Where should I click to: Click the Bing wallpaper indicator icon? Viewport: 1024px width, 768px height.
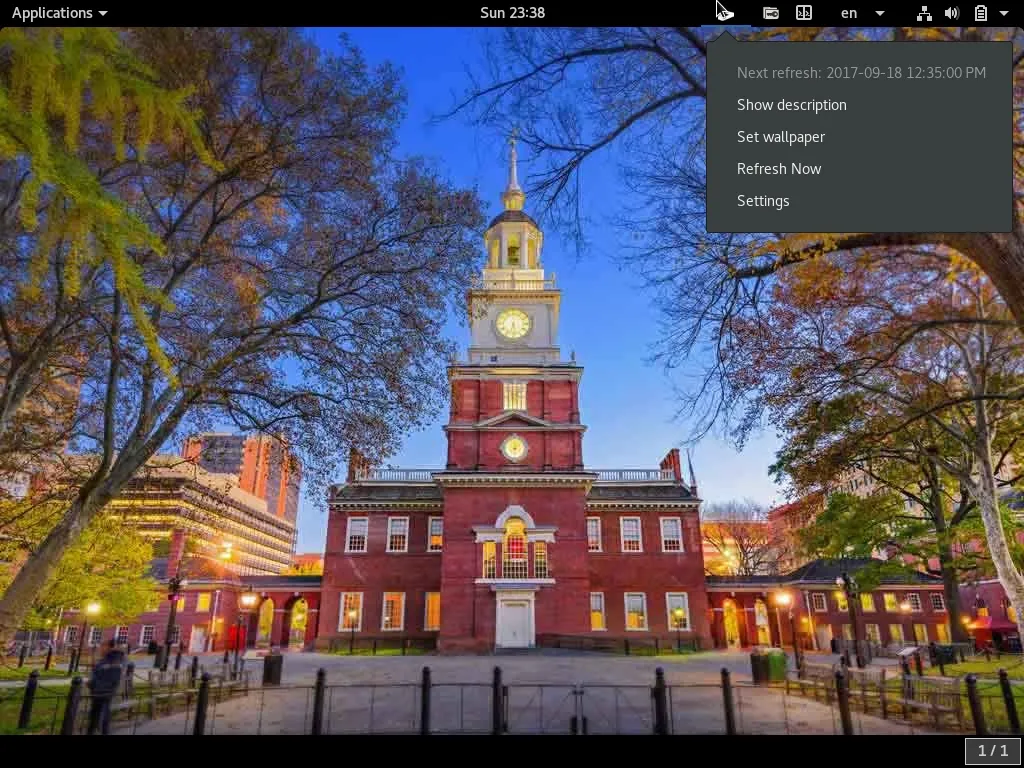click(726, 13)
